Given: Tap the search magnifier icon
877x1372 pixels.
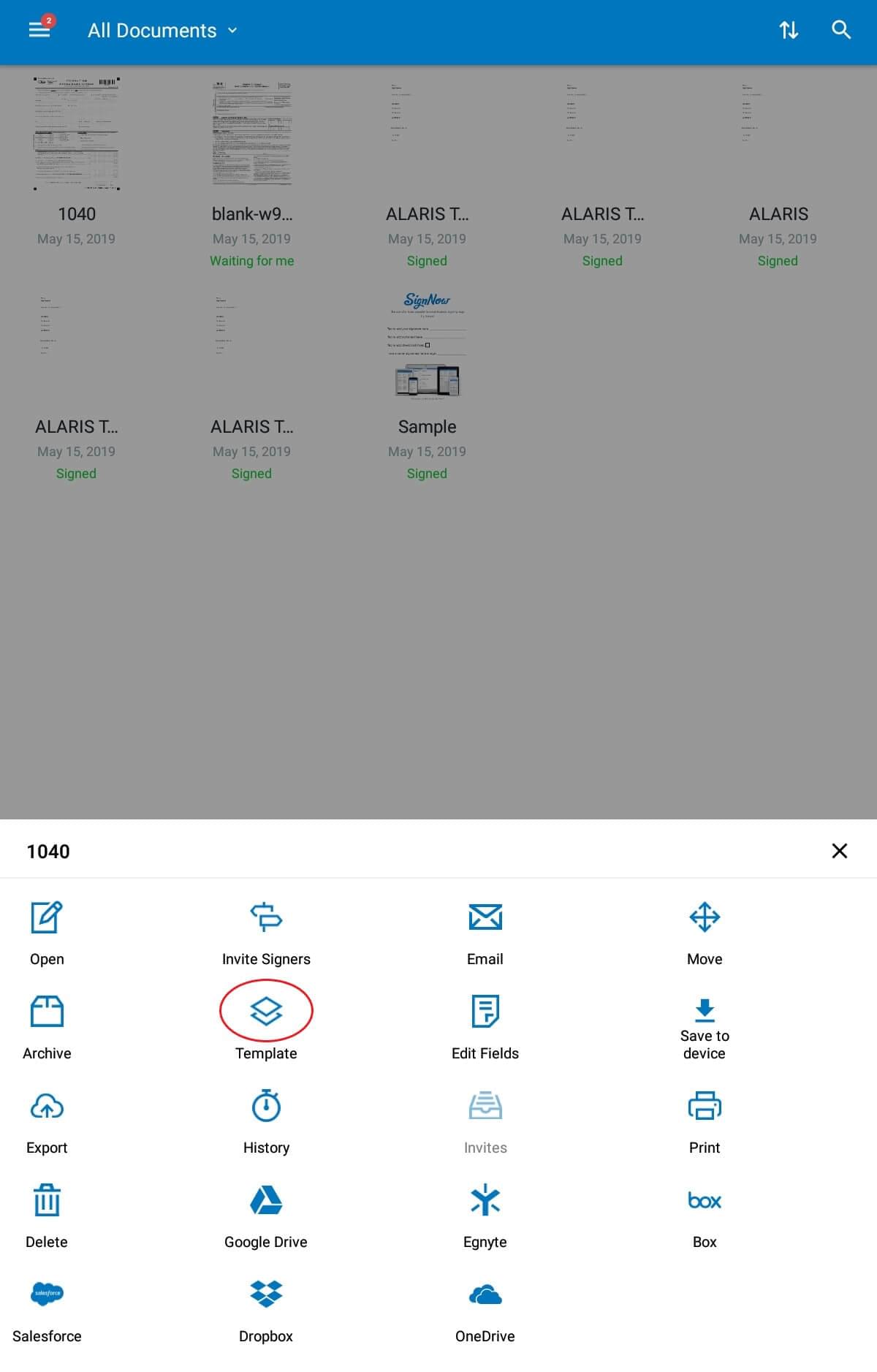Looking at the screenshot, I should (841, 30).
